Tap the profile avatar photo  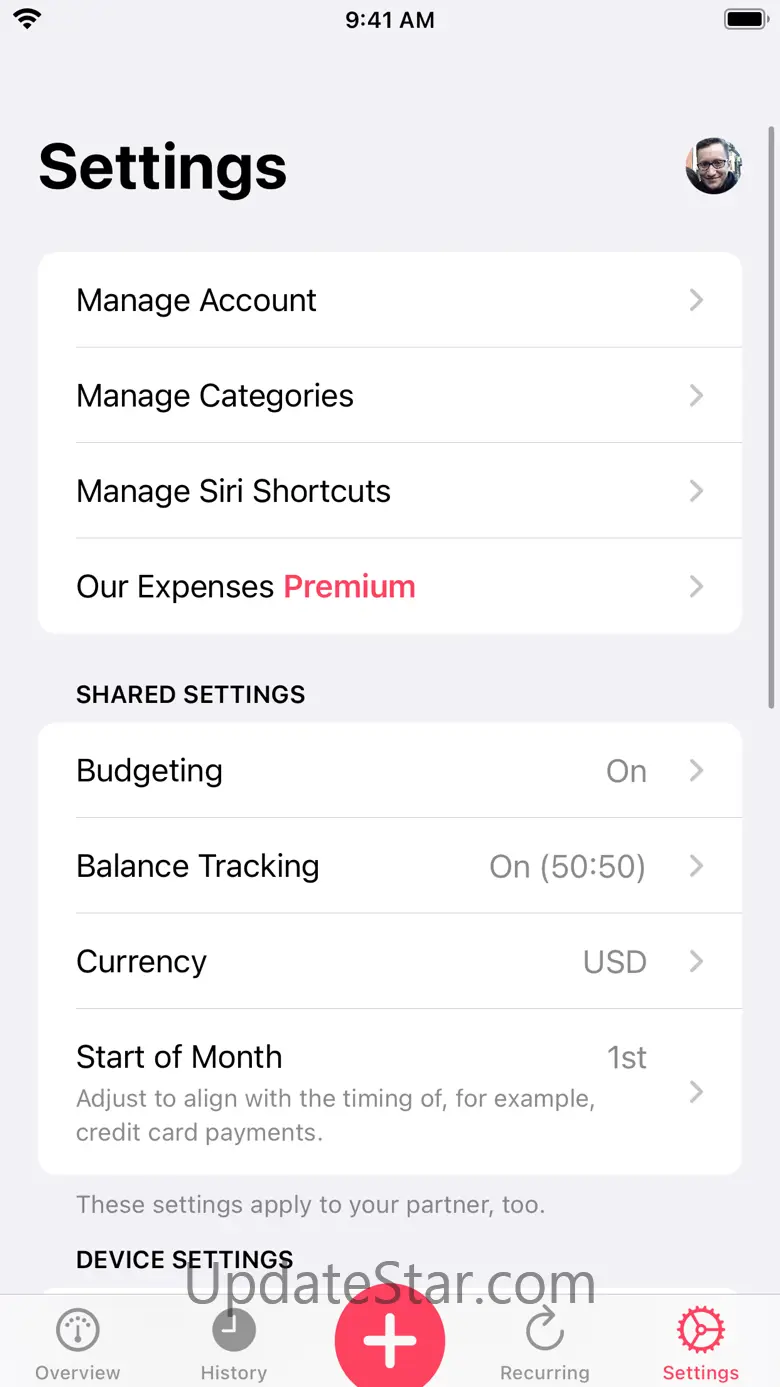pos(713,166)
